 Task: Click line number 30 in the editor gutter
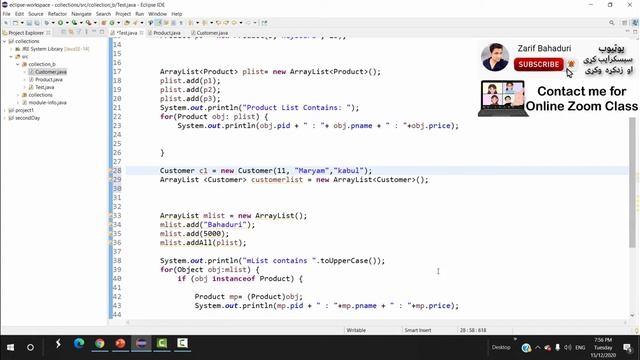coord(117,189)
